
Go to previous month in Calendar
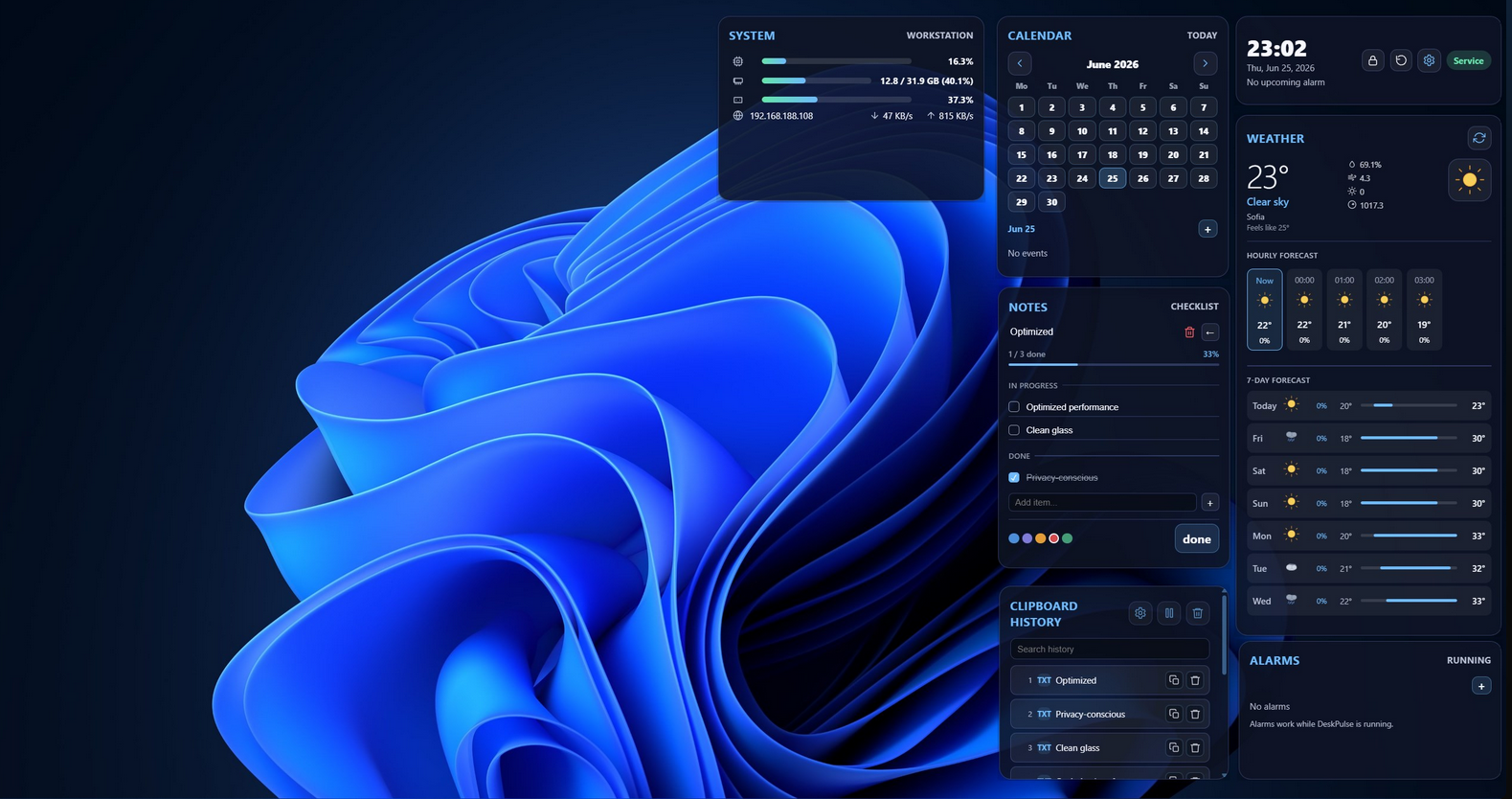(1020, 63)
